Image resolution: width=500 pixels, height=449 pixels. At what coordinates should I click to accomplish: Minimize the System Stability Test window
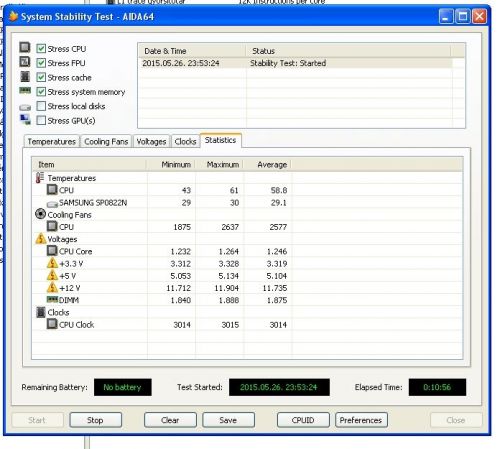tap(446, 16)
